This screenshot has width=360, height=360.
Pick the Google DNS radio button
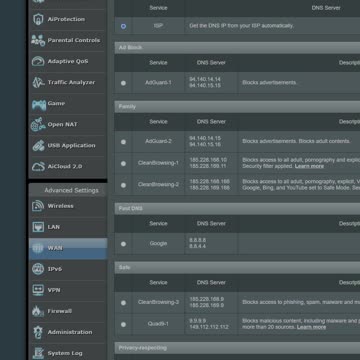pyautogui.click(x=123, y=244)
